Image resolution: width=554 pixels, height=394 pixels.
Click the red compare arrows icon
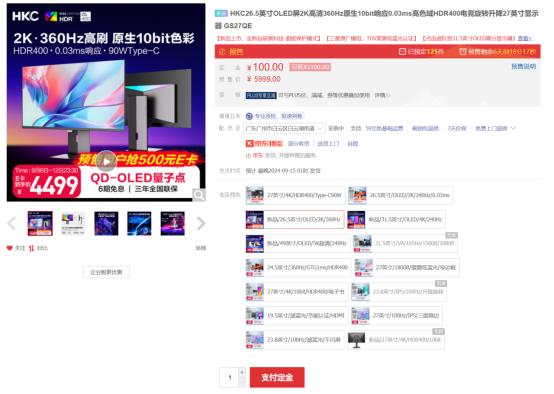(x=31, y=248)
